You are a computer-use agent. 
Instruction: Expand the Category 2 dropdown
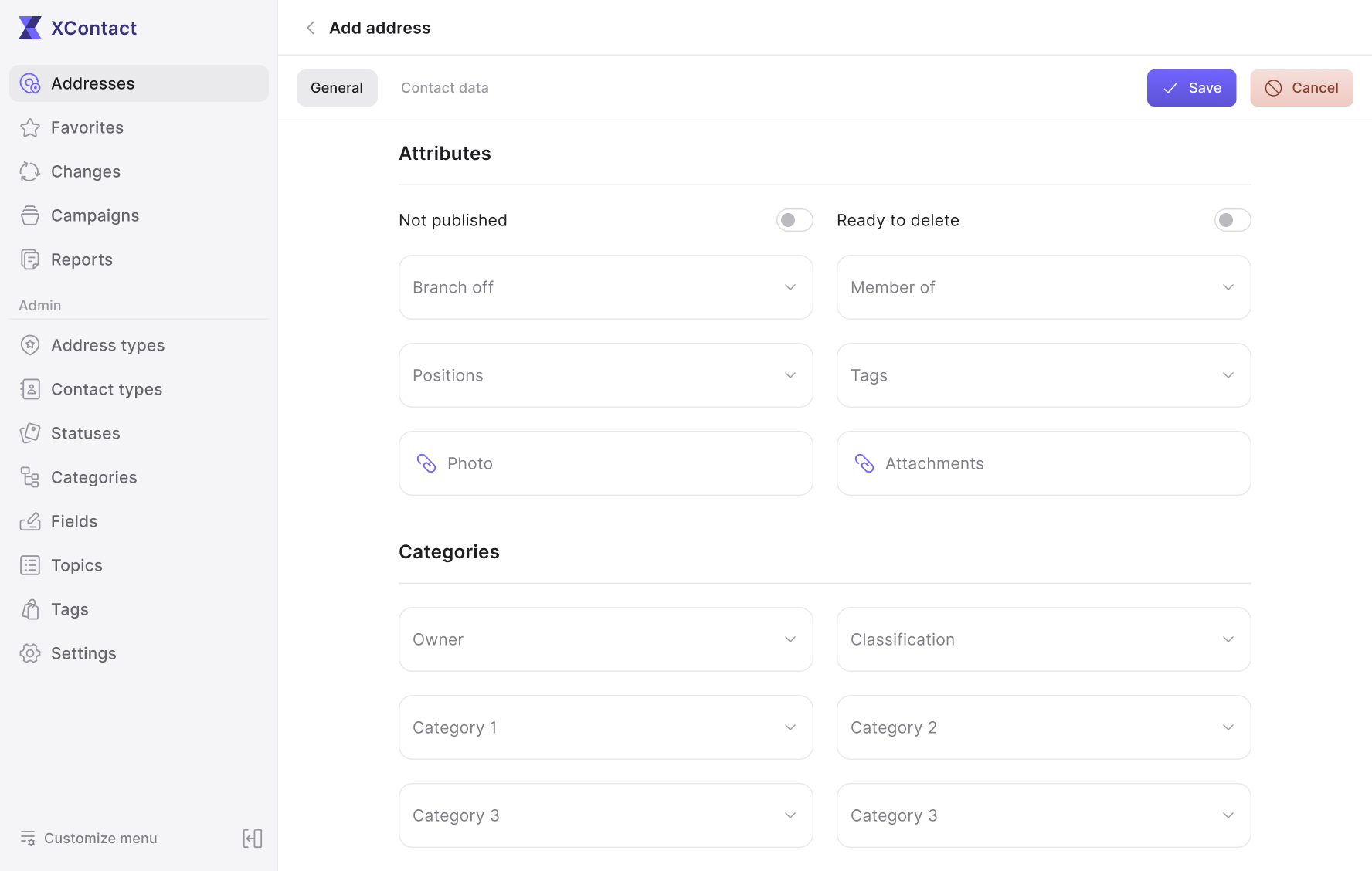tap(1044, 727)
